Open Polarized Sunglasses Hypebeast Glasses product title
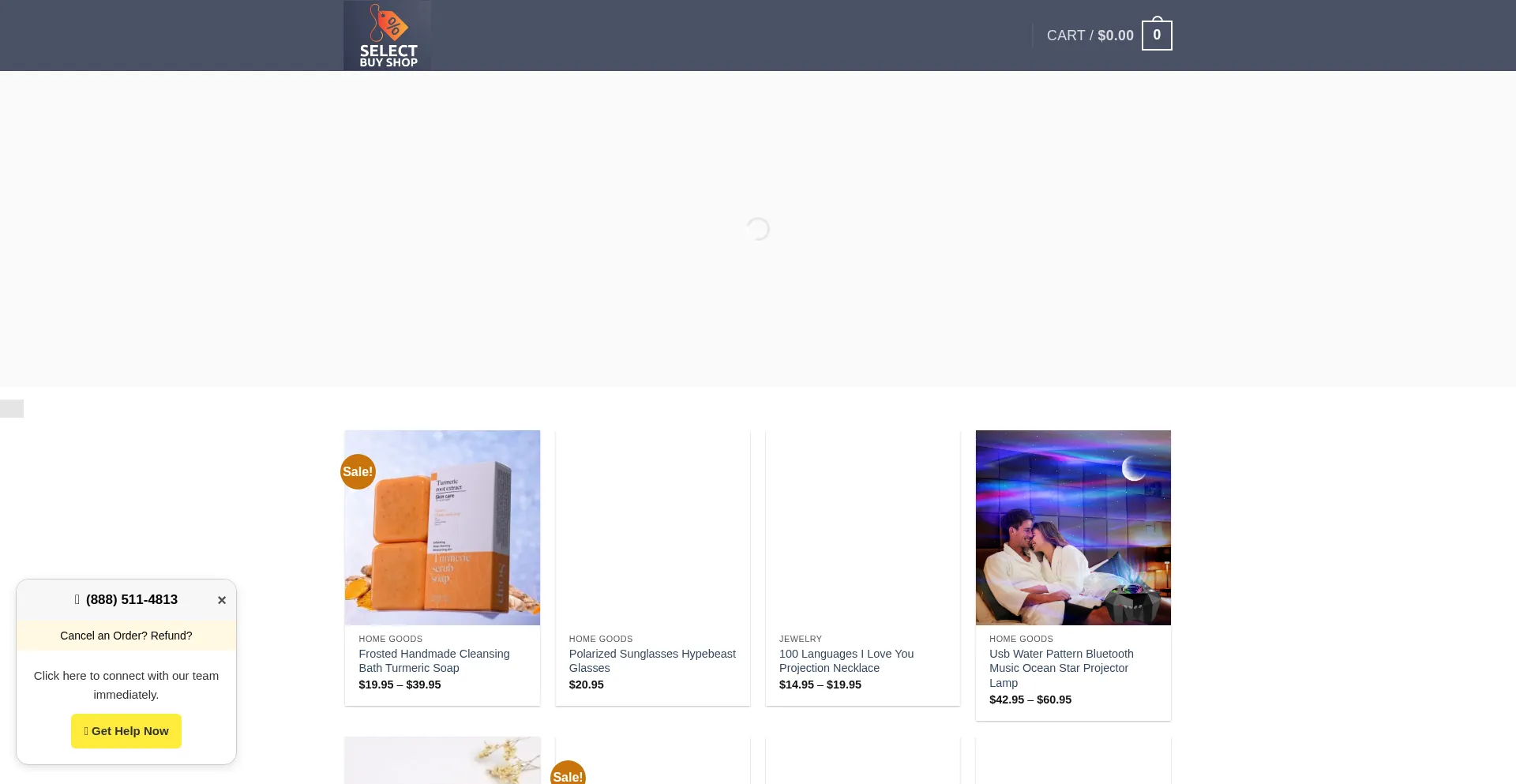1516x784 pixels. coord(652,661)
